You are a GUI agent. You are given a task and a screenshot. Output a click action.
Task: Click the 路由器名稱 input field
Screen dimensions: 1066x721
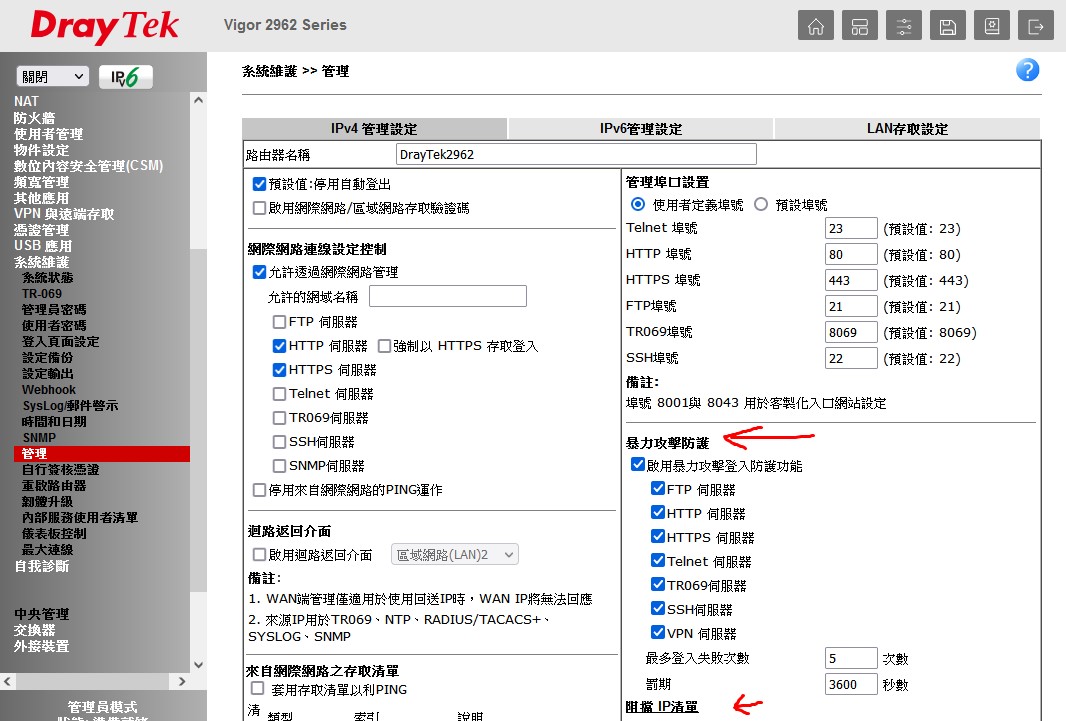coord(575,155)
